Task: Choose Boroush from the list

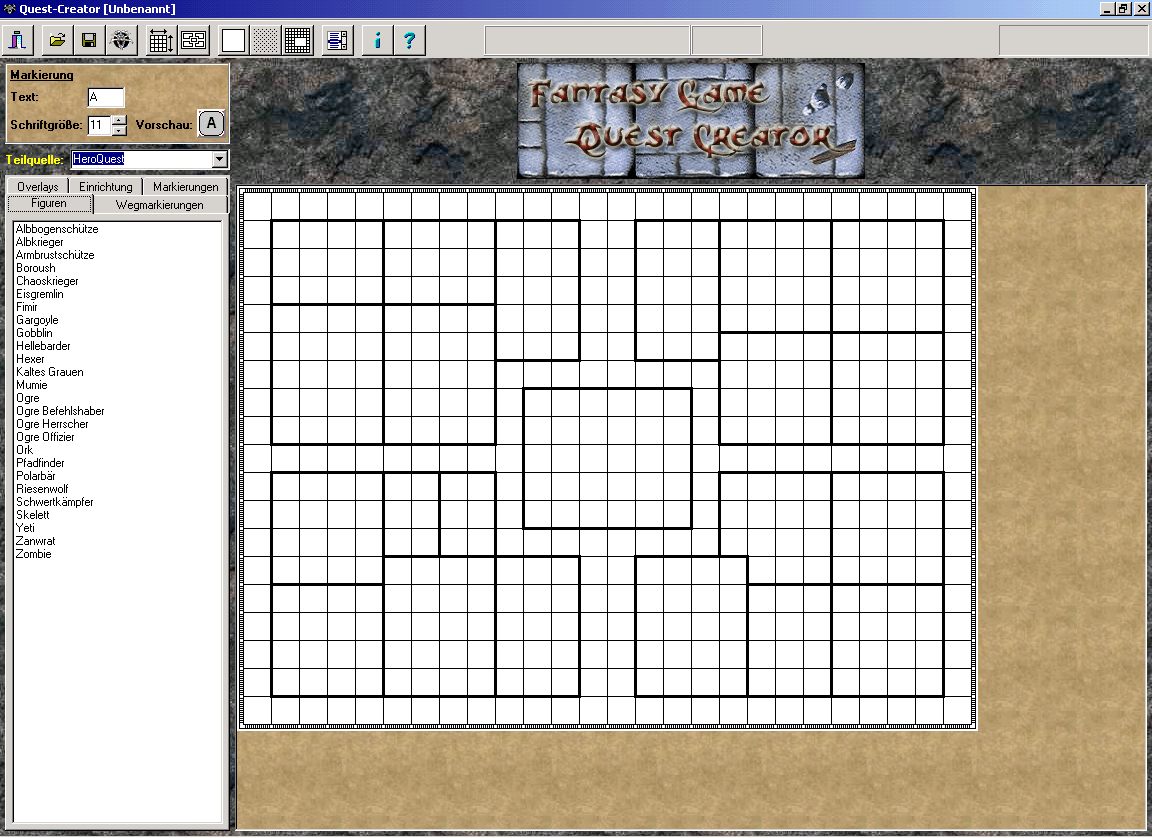Action: click(36, 268)
